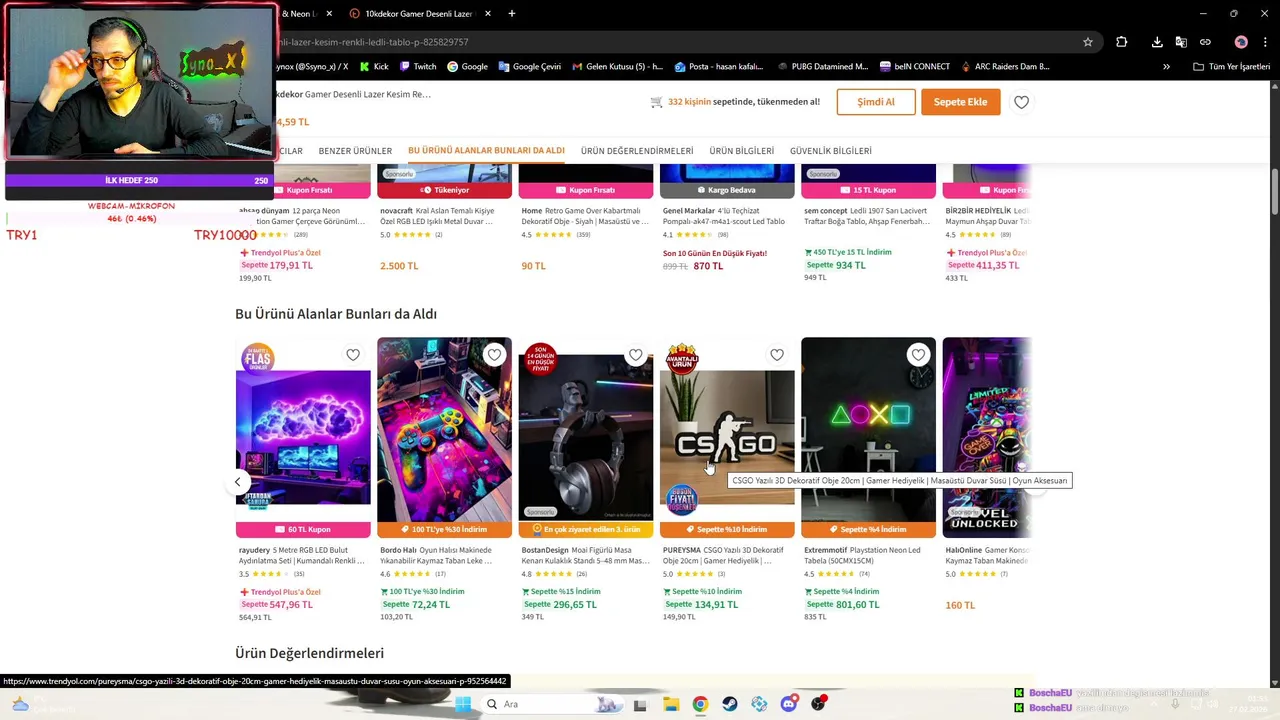Open the Bordo Halı gamepad rug image
Viewport: 1280px width, 720px height.
click(444, 430)
